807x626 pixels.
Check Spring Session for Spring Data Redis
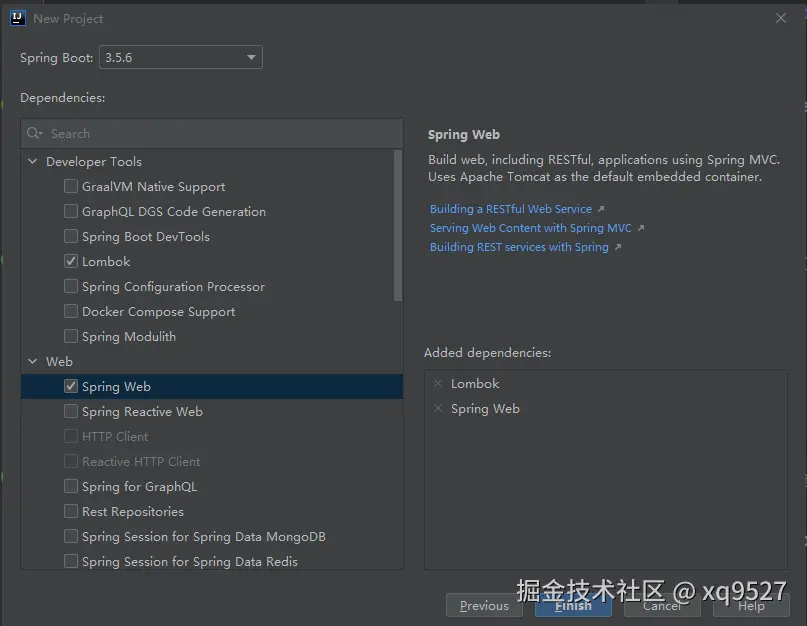coord(71,561)
